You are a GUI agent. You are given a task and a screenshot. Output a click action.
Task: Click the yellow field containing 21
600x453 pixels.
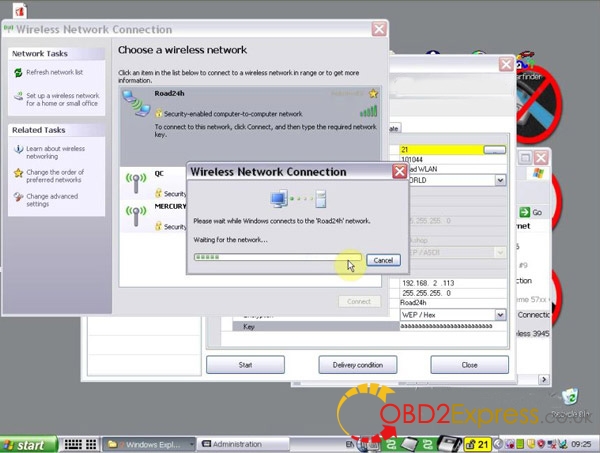[x=440, y=148]
